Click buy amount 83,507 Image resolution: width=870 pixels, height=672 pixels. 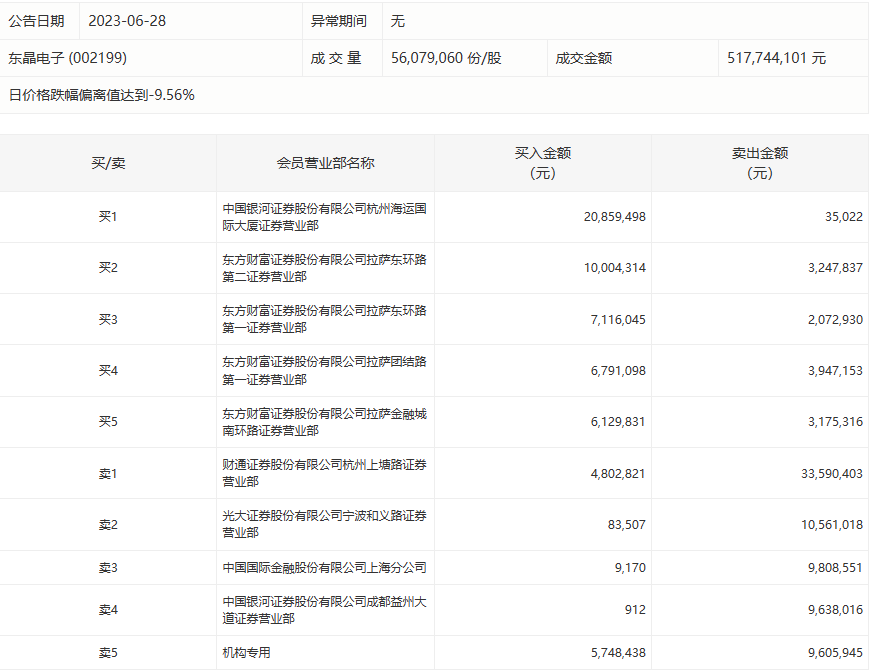[x=626, y=525]
